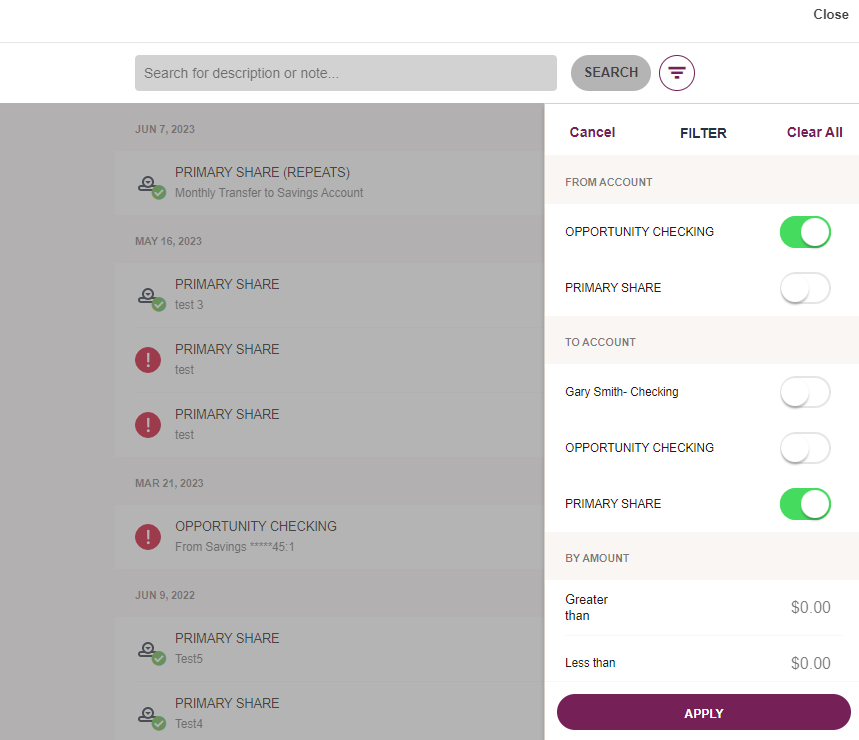859x740 pixels.
Task: Apply the selected filters
Action: (x=703, y=712)
